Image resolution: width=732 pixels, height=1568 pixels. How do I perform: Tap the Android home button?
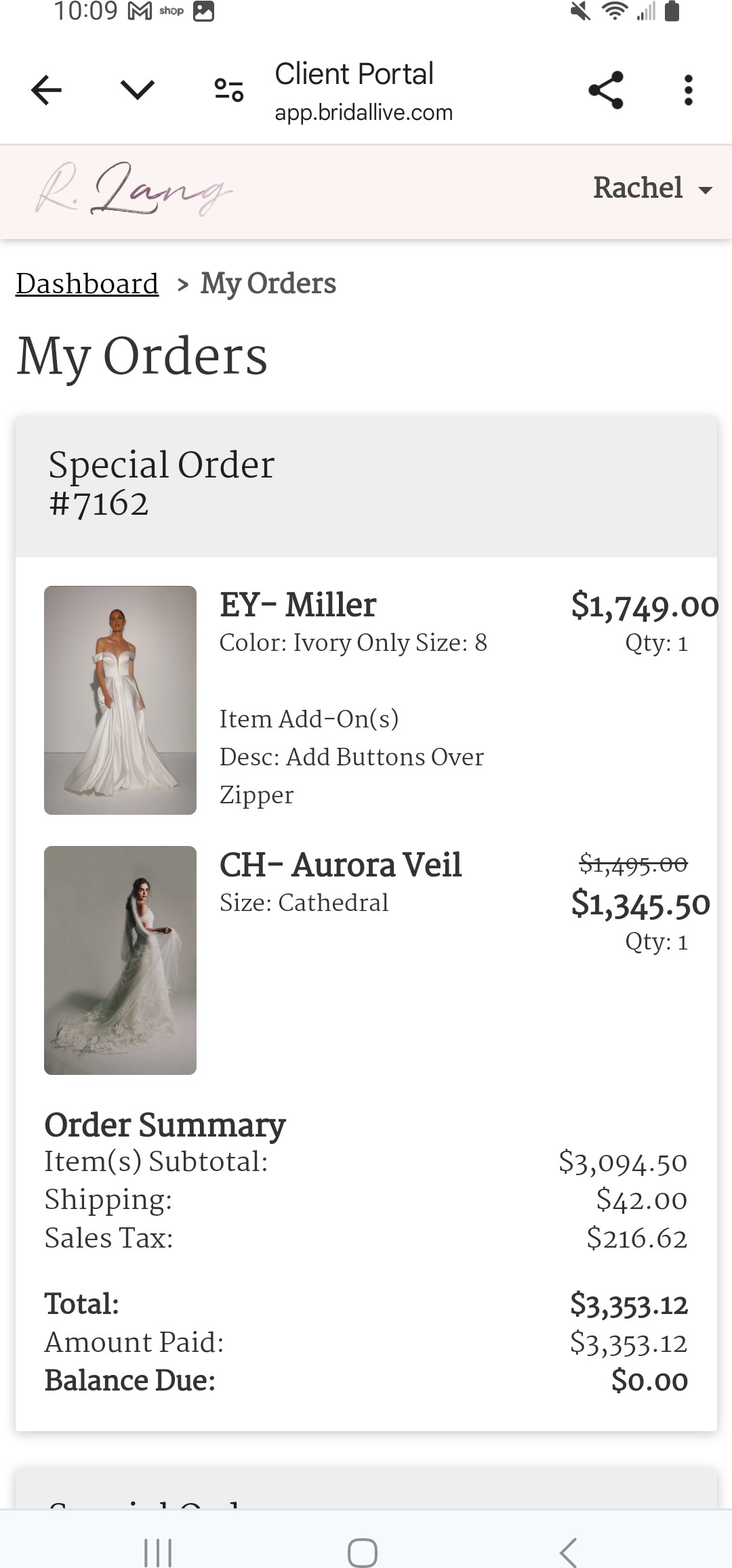363,1552
